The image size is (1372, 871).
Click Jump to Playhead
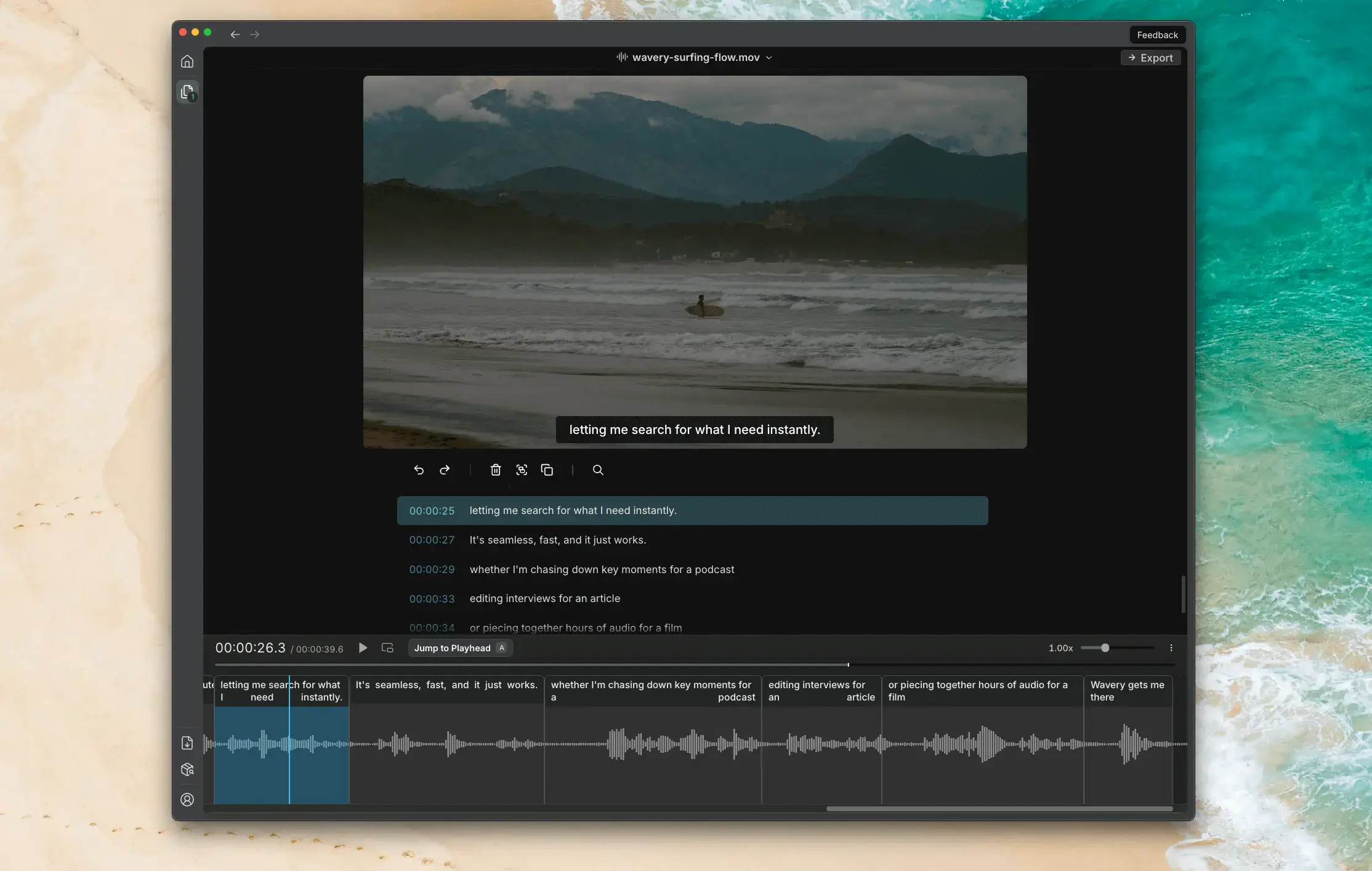tap(460, 648)
